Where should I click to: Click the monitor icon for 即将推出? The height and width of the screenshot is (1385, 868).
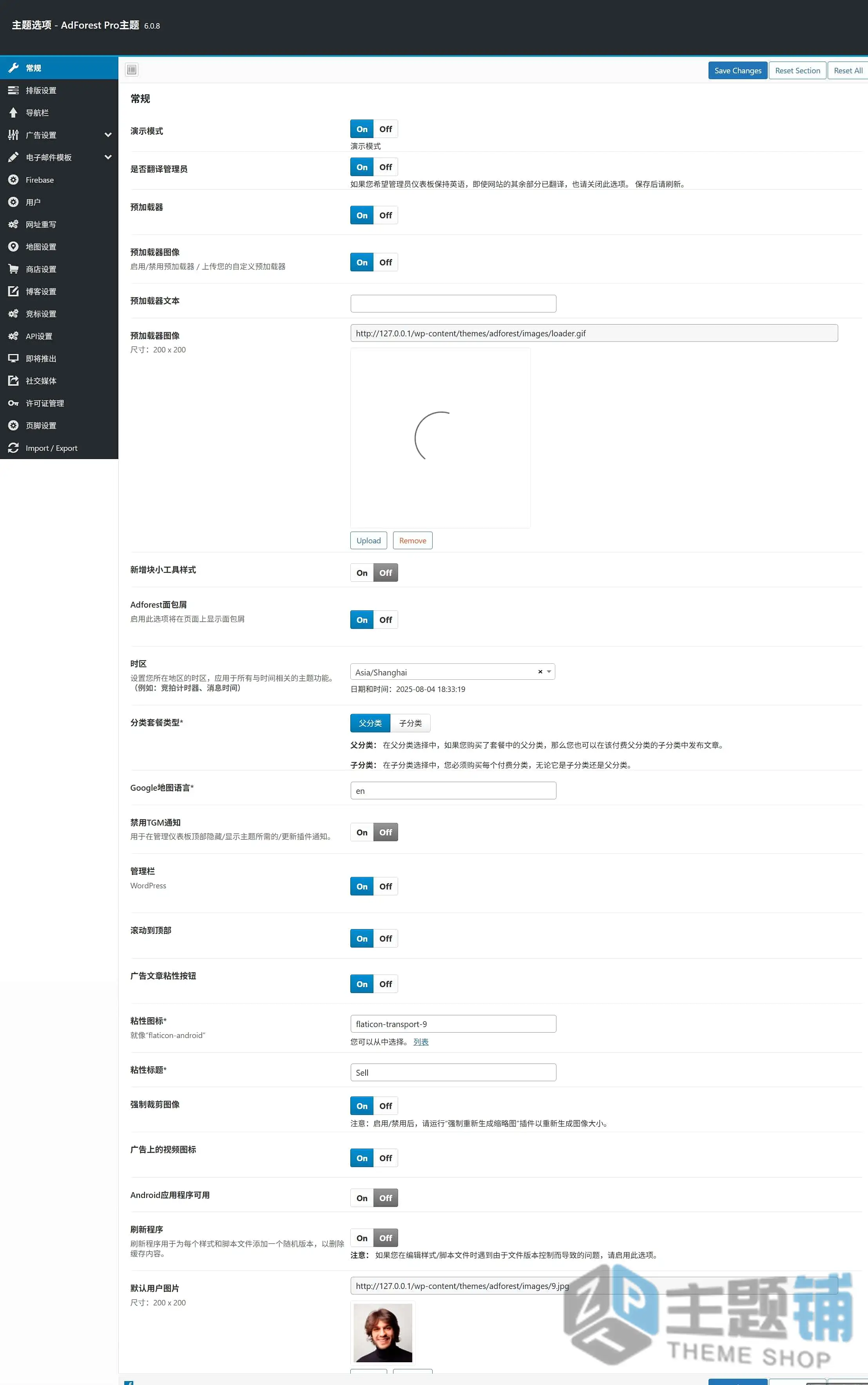pos(13,358)
